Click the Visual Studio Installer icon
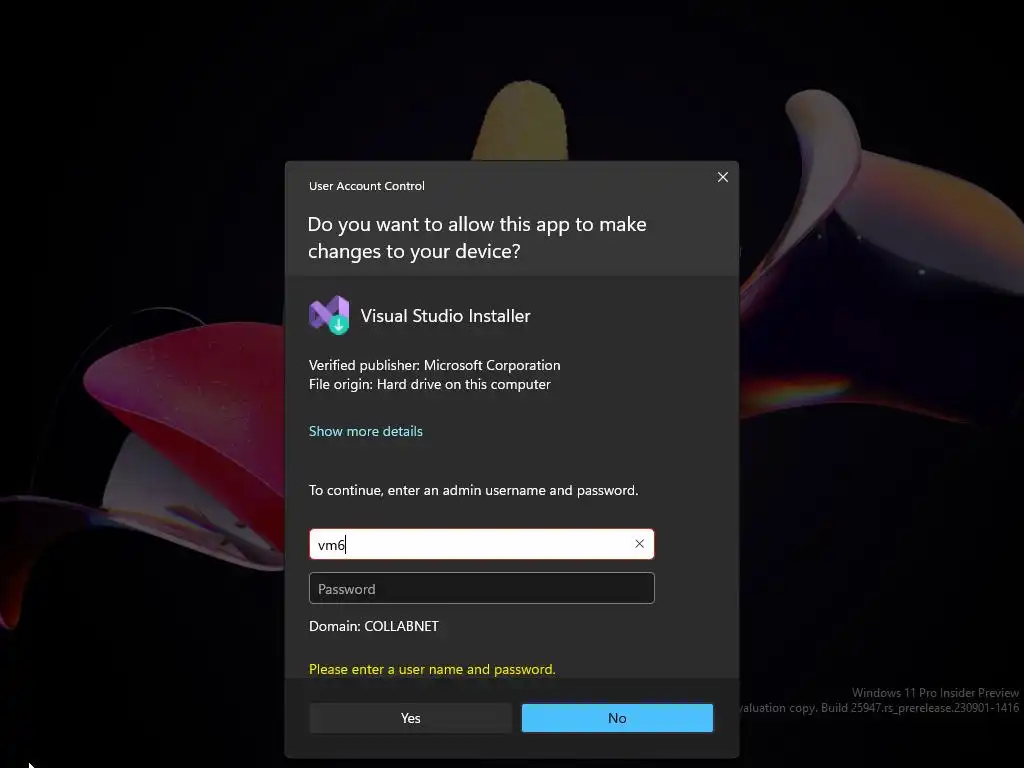1024x768 pixels. [329, 315]
